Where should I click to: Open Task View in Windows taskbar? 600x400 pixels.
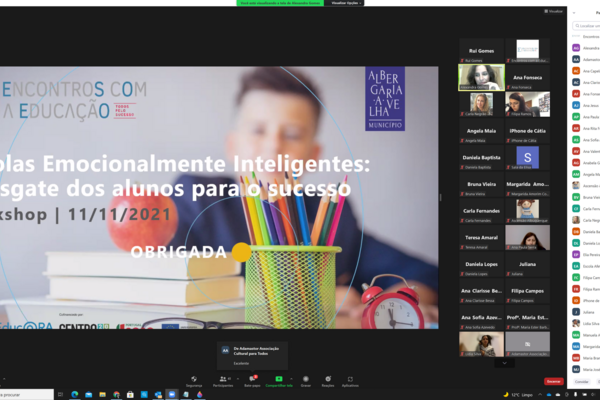tap(60, 394)
